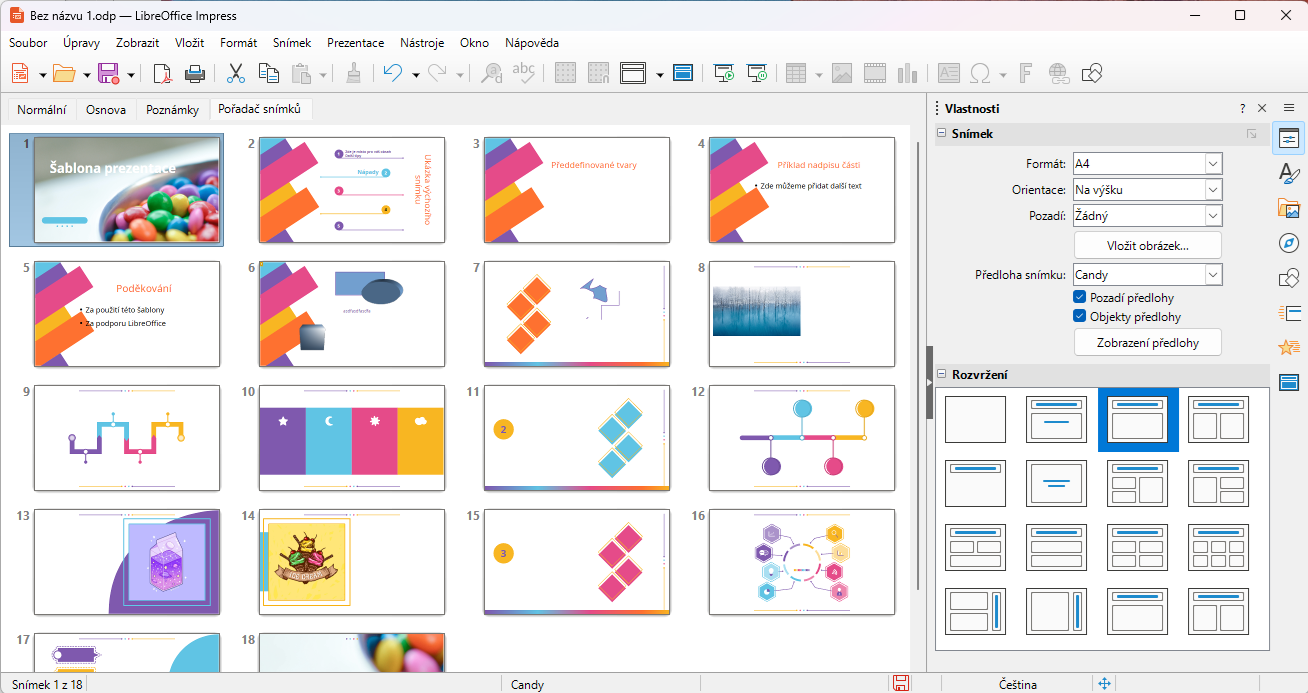
Task: Click Čeština language in status bar
Action: pyautogui.click(x=1018, y=684)
